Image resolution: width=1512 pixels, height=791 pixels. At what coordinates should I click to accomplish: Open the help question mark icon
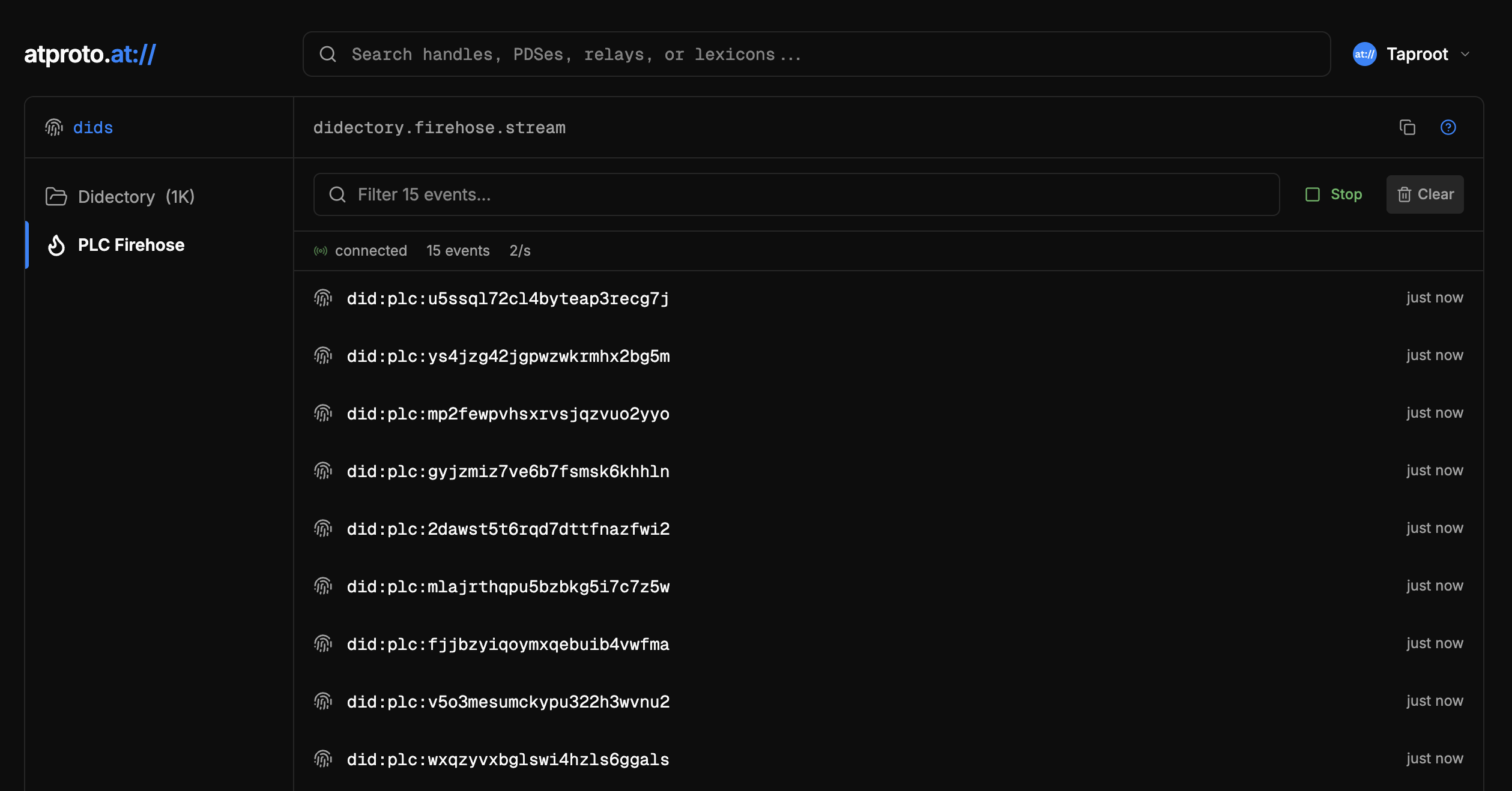1448,127
